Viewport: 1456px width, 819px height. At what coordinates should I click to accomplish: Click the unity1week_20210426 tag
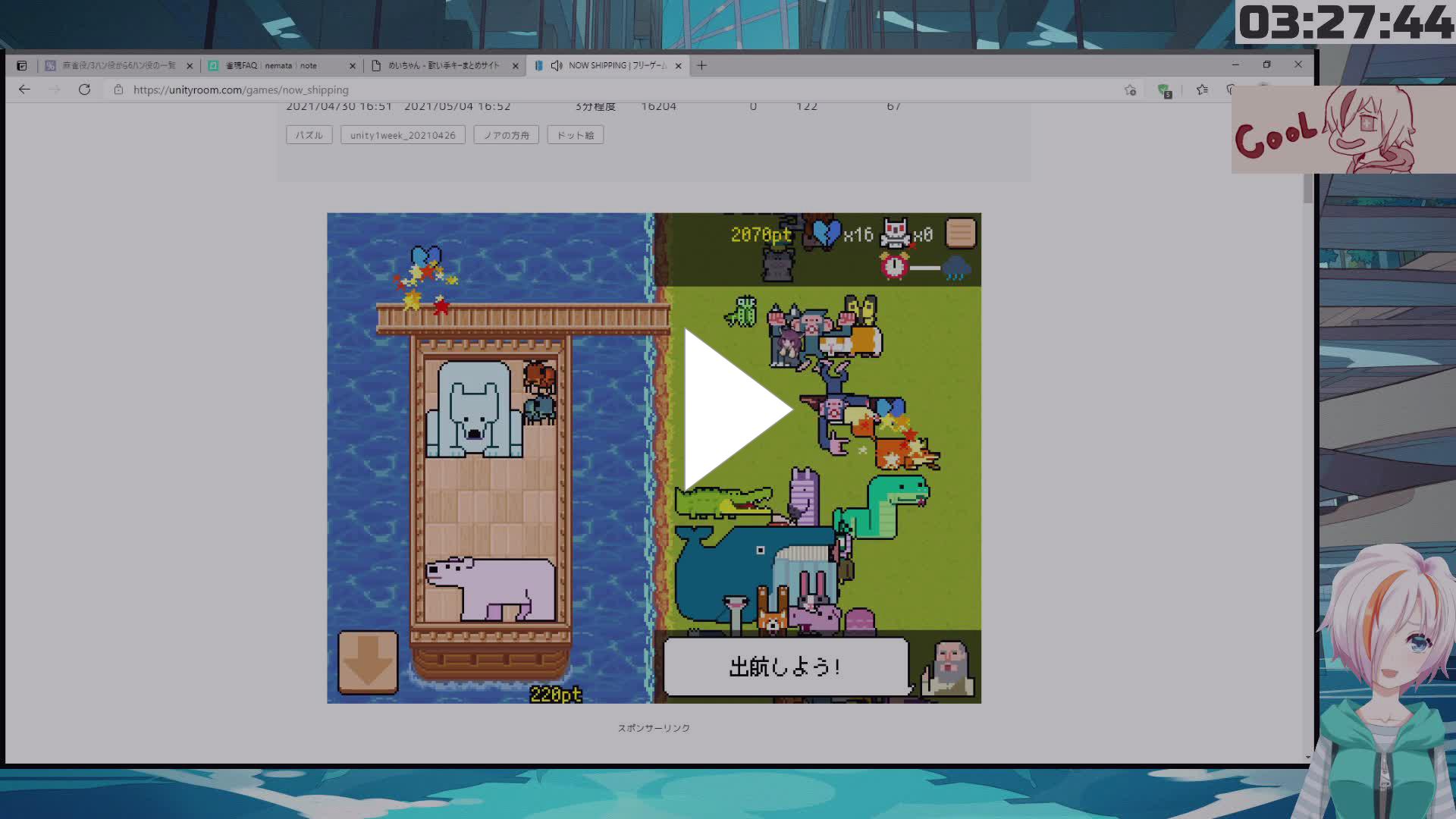point(402,134)
